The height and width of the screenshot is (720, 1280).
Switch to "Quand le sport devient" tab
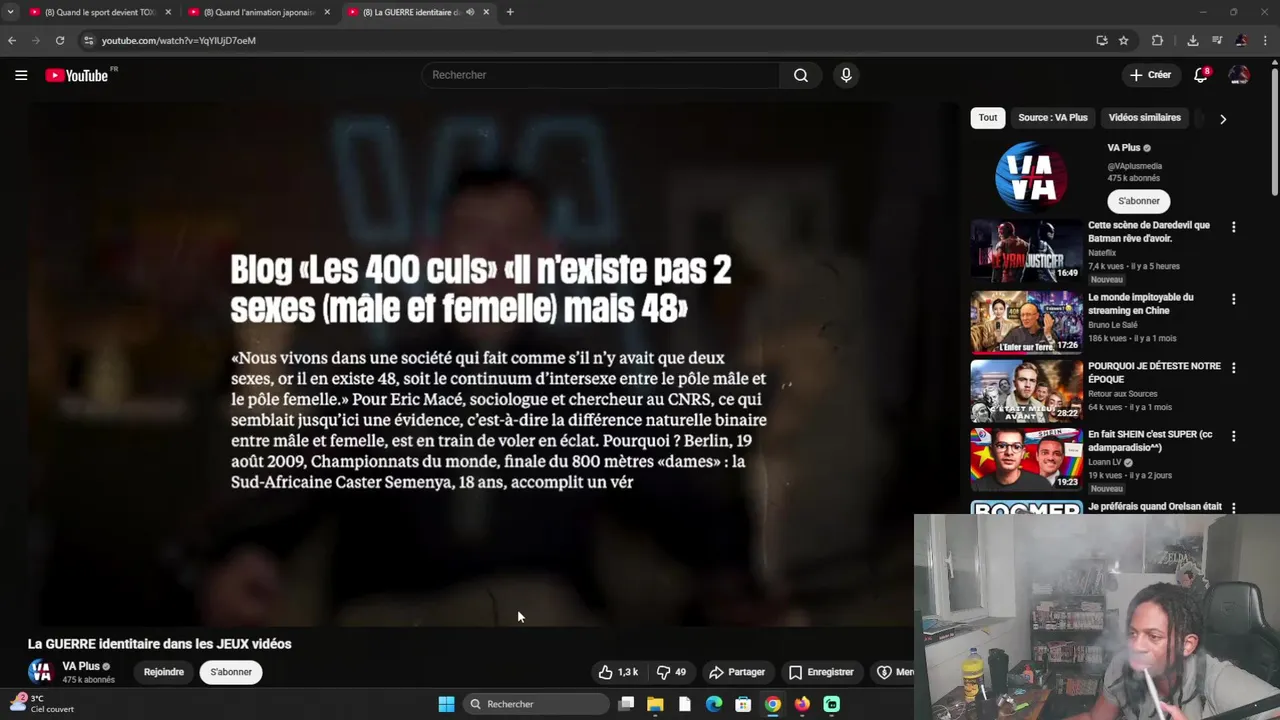click(x=99, y=12)
